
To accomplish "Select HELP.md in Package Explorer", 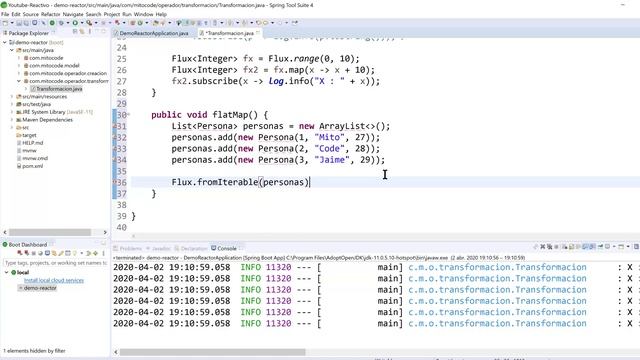I will click(x=32, y=143).
